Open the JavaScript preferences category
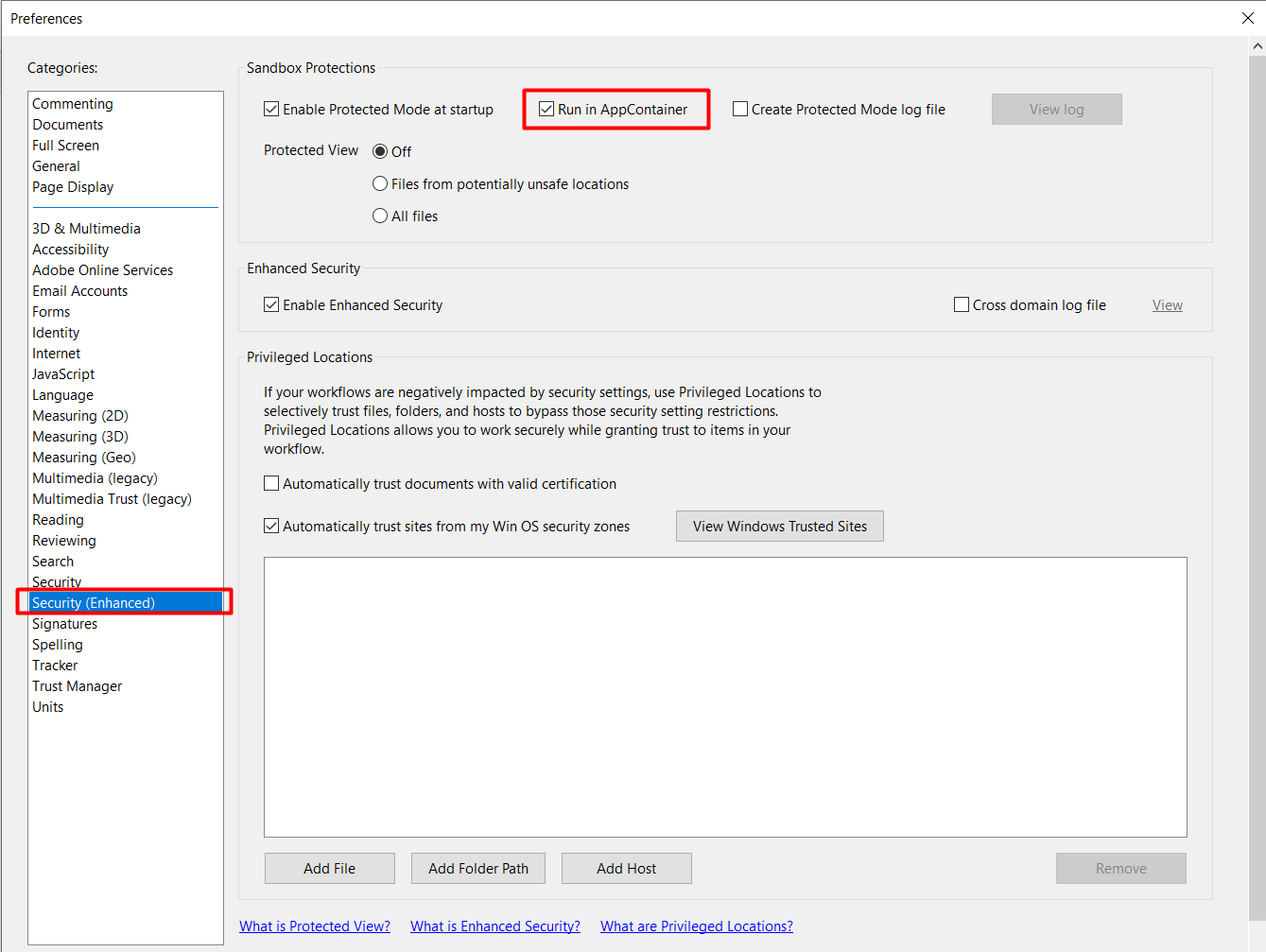1266x952 pixels. coord(62,373)
